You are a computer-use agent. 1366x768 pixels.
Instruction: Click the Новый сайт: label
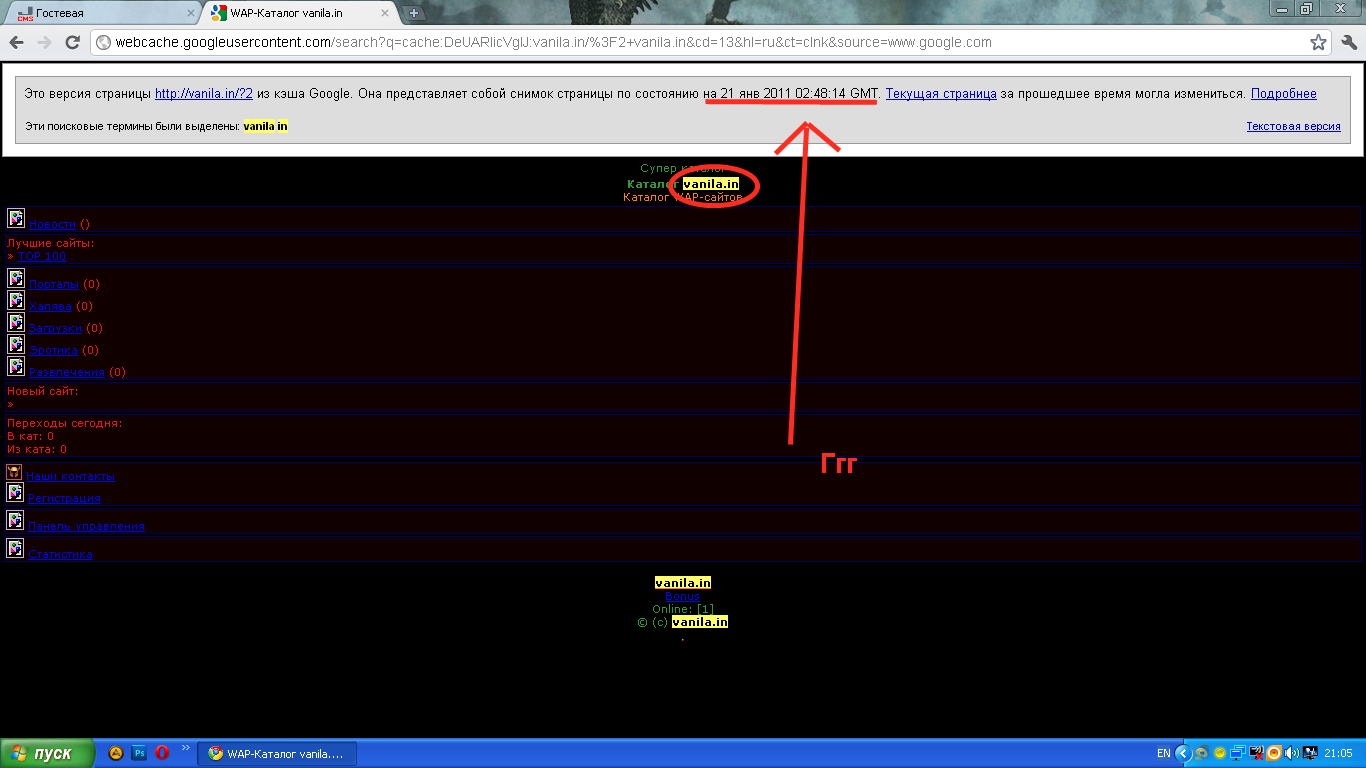[43, 392]
